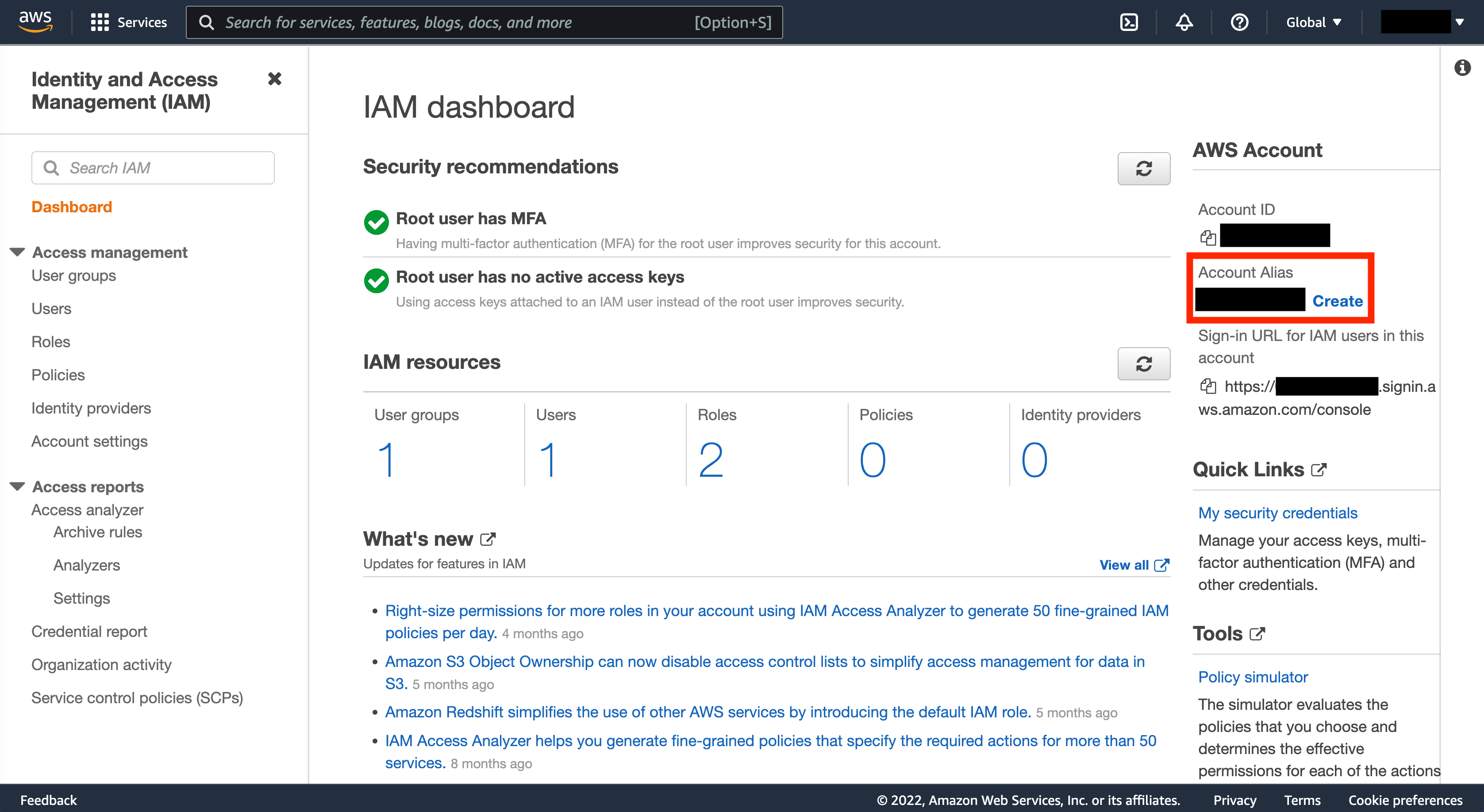This screenshot has height=812, width=1484.
Task: Open My security credentials link
Action: pos(1277,513)
